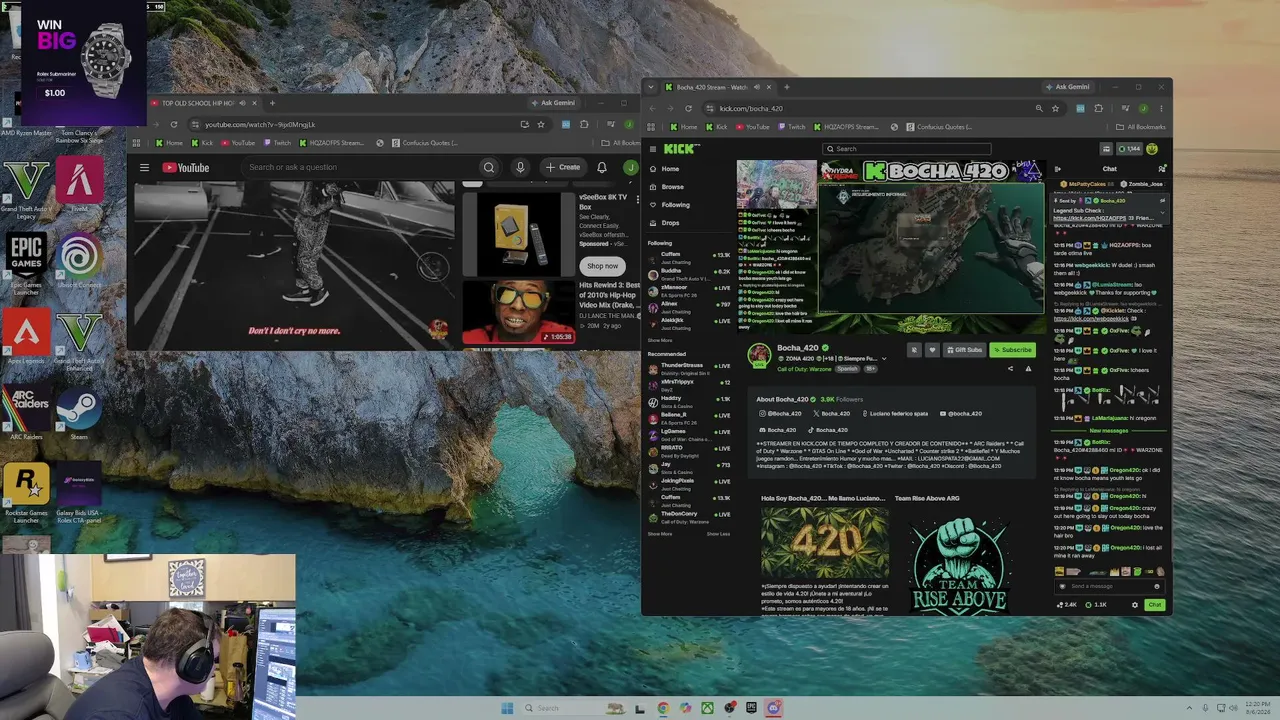Go to YouTube home via logo
This screenshot has width=1280, height=720.
pyautogui.click(x=186, y=168)
